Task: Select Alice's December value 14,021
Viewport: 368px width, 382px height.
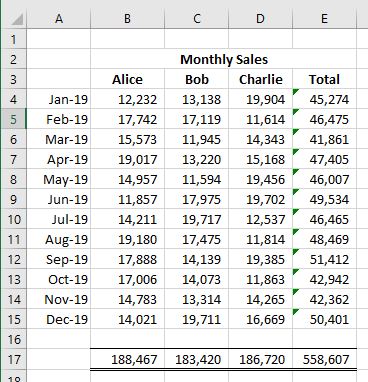Action: [127, 319]
